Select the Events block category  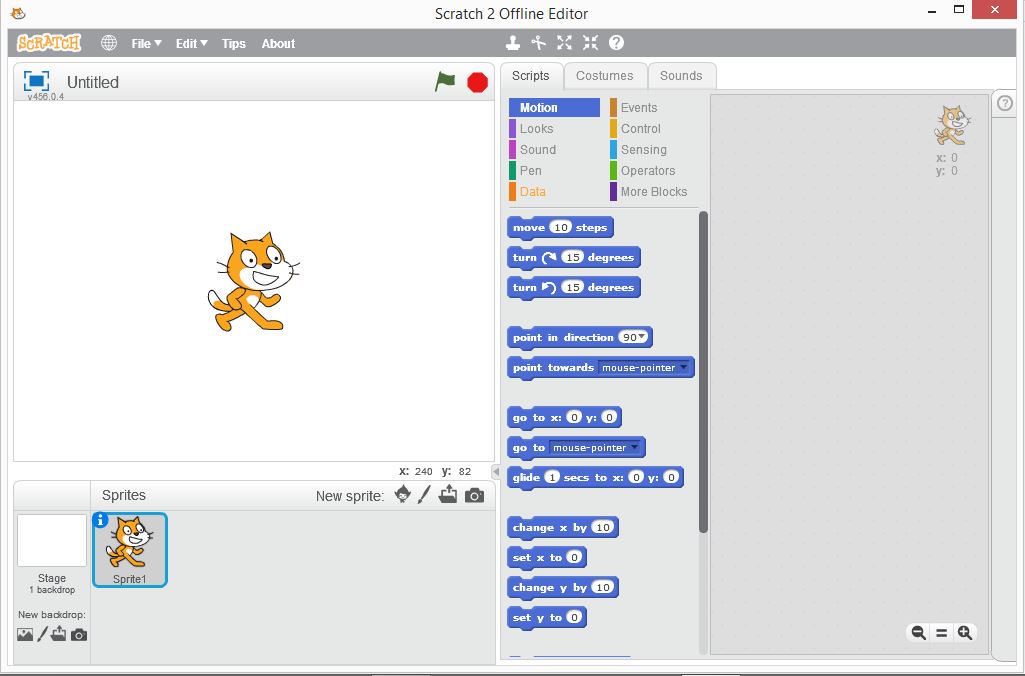coord(638,107)
